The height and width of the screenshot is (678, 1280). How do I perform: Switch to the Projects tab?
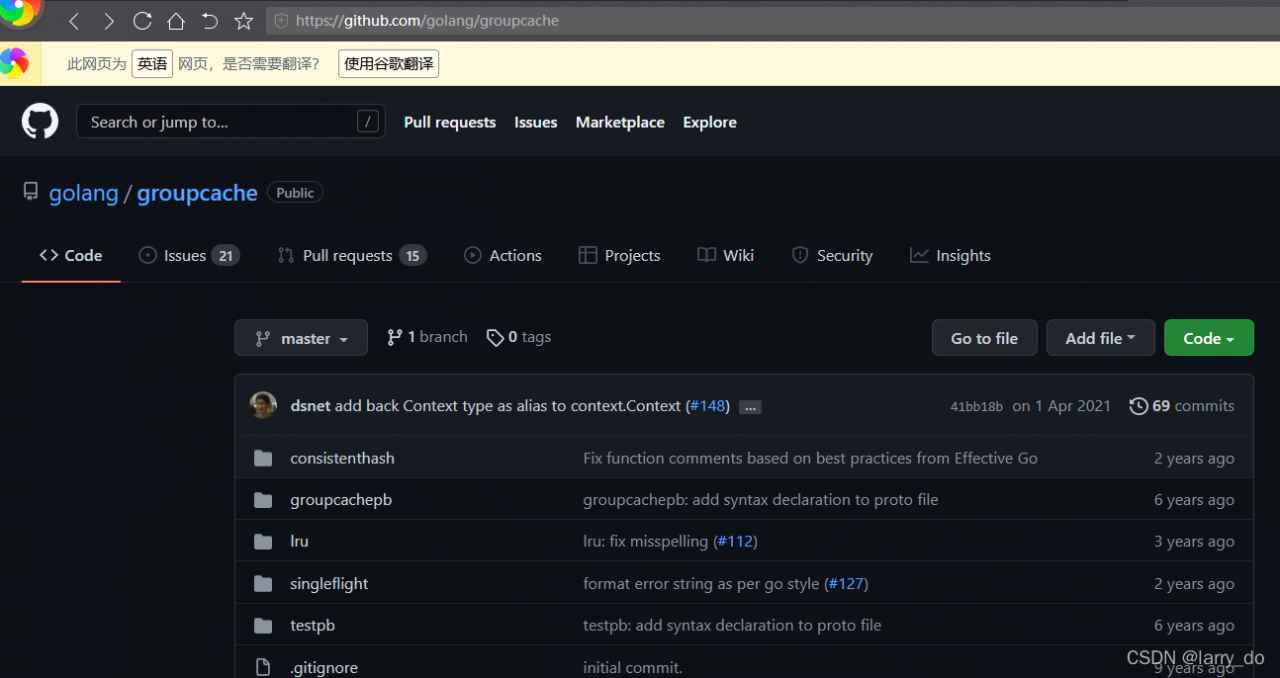click(x=620, y=256)
